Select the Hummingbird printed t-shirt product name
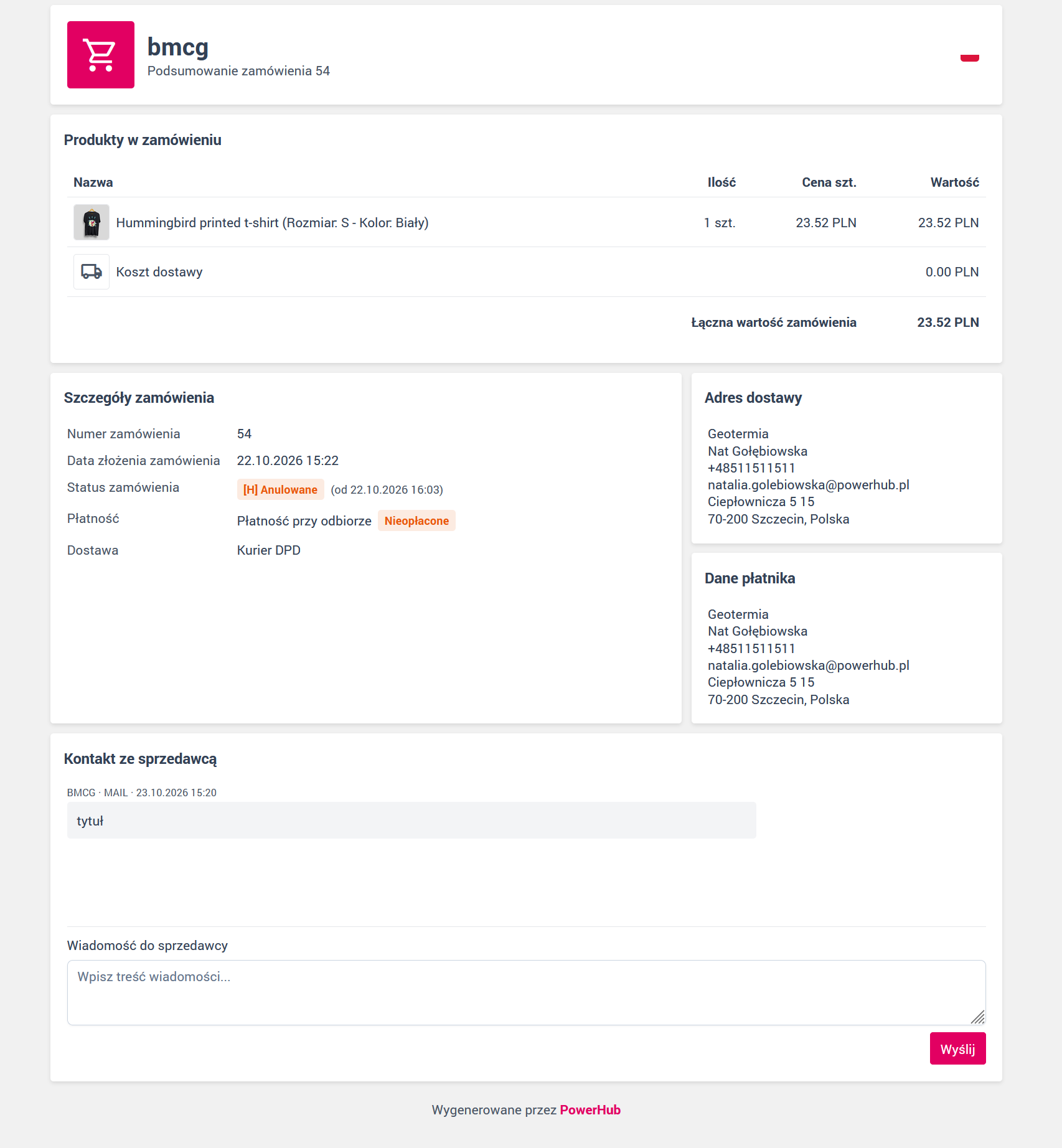The image size is (1062, 1148). [x=272, y=222]
